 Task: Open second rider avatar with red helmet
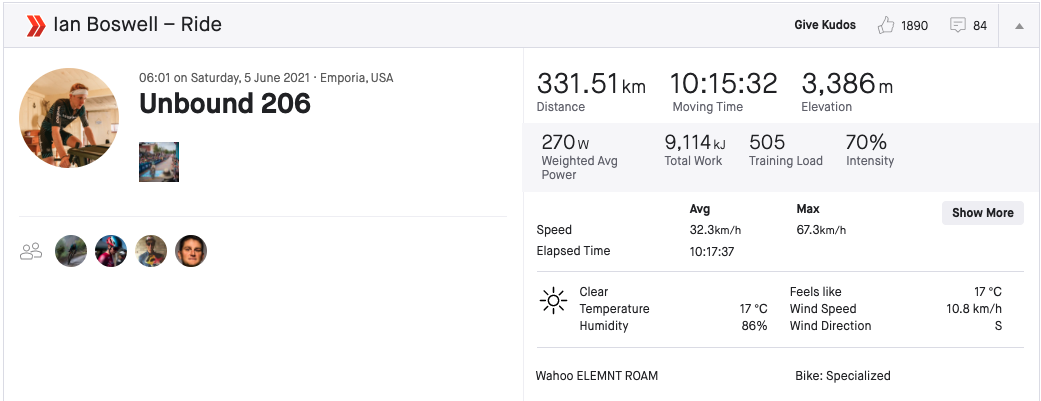pos(111,252)
